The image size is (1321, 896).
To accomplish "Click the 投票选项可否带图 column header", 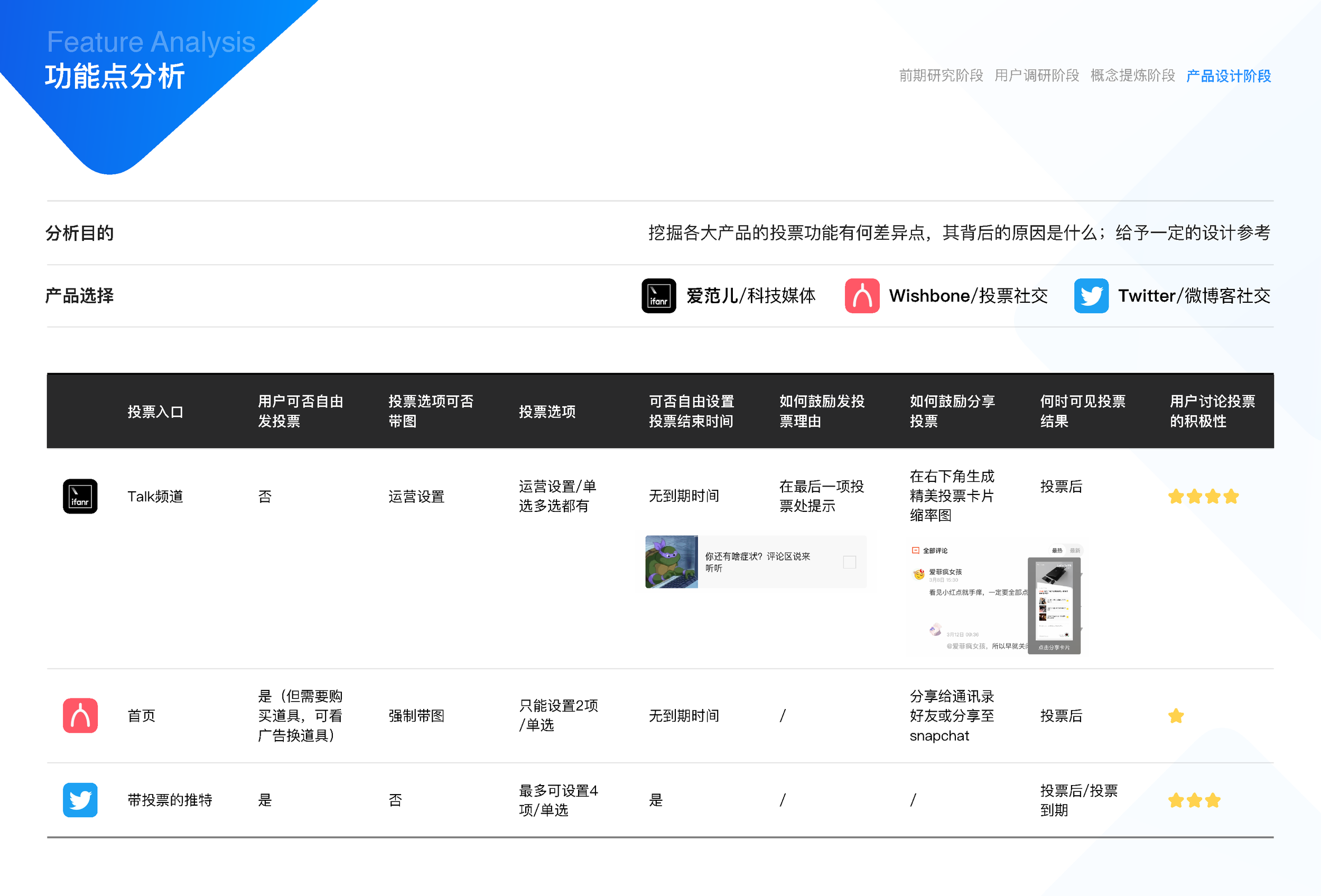I will (431, 412).
